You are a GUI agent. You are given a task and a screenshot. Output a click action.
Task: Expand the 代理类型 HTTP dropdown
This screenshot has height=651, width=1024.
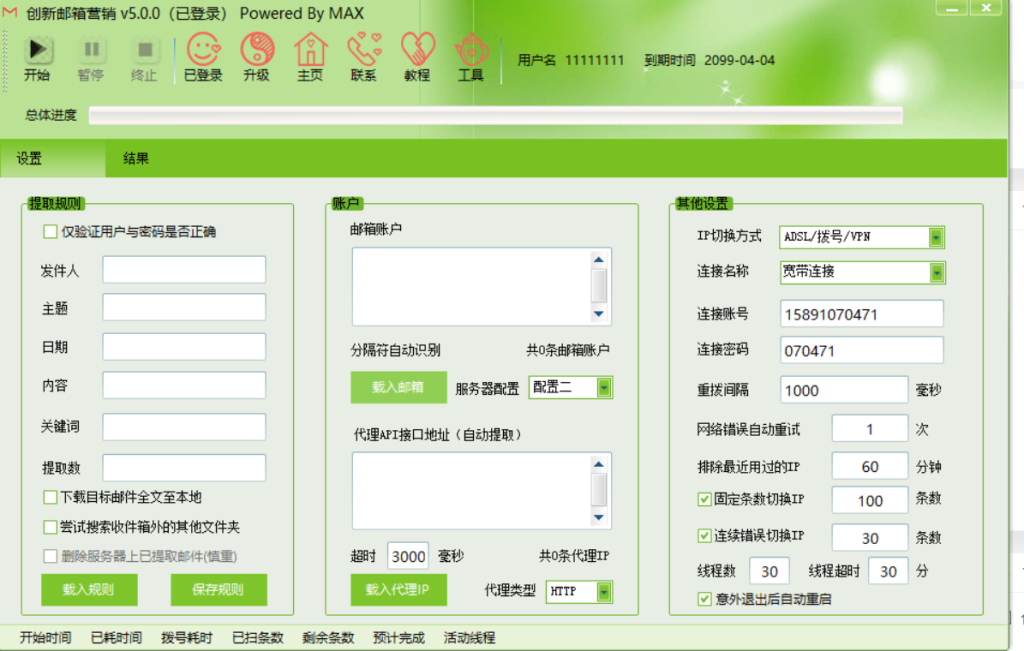(x=604, y=592)
